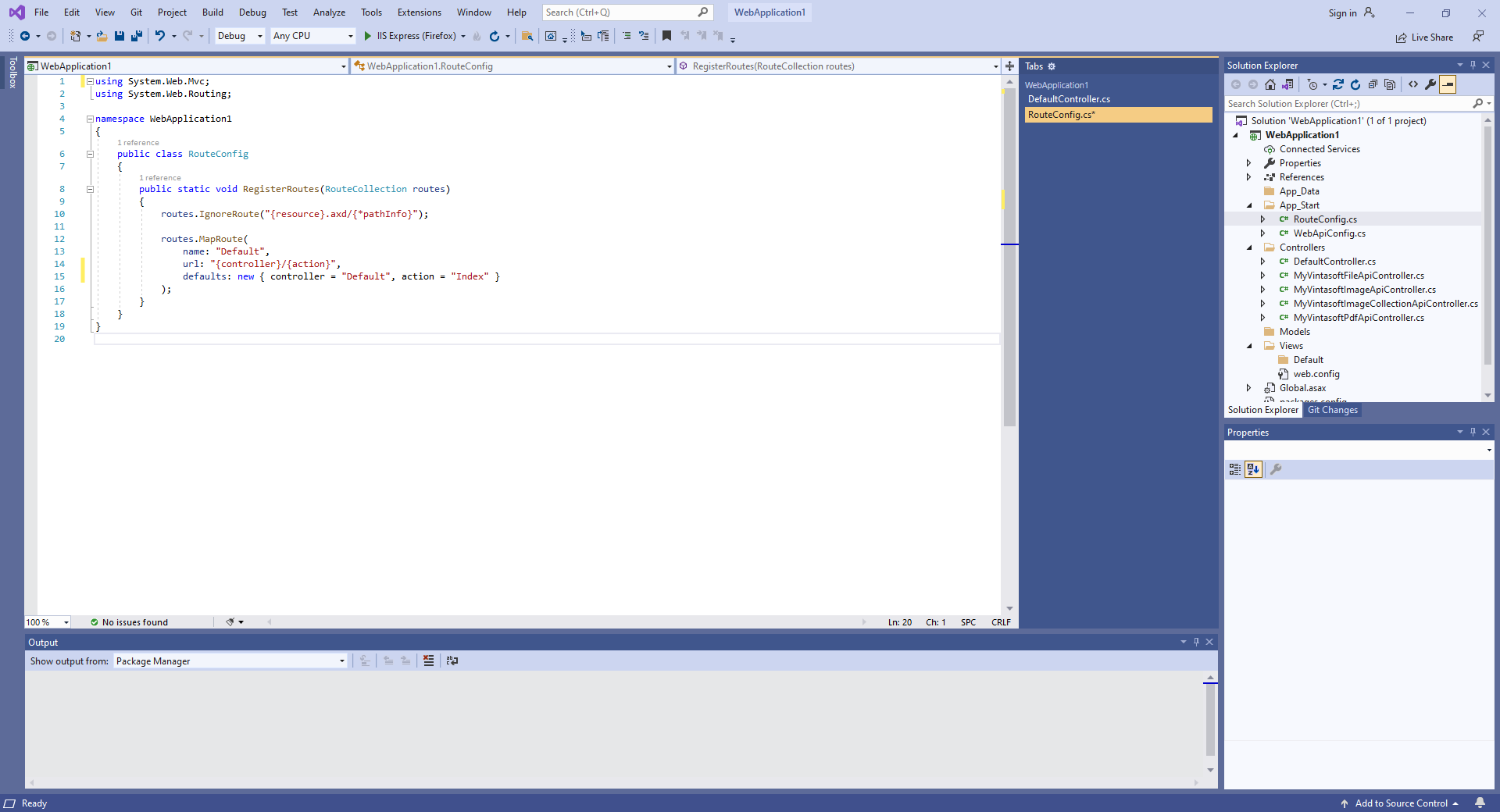Open the Analyze menu
Viewport: 1500px width, 812px height.
[x=329, y=12]
